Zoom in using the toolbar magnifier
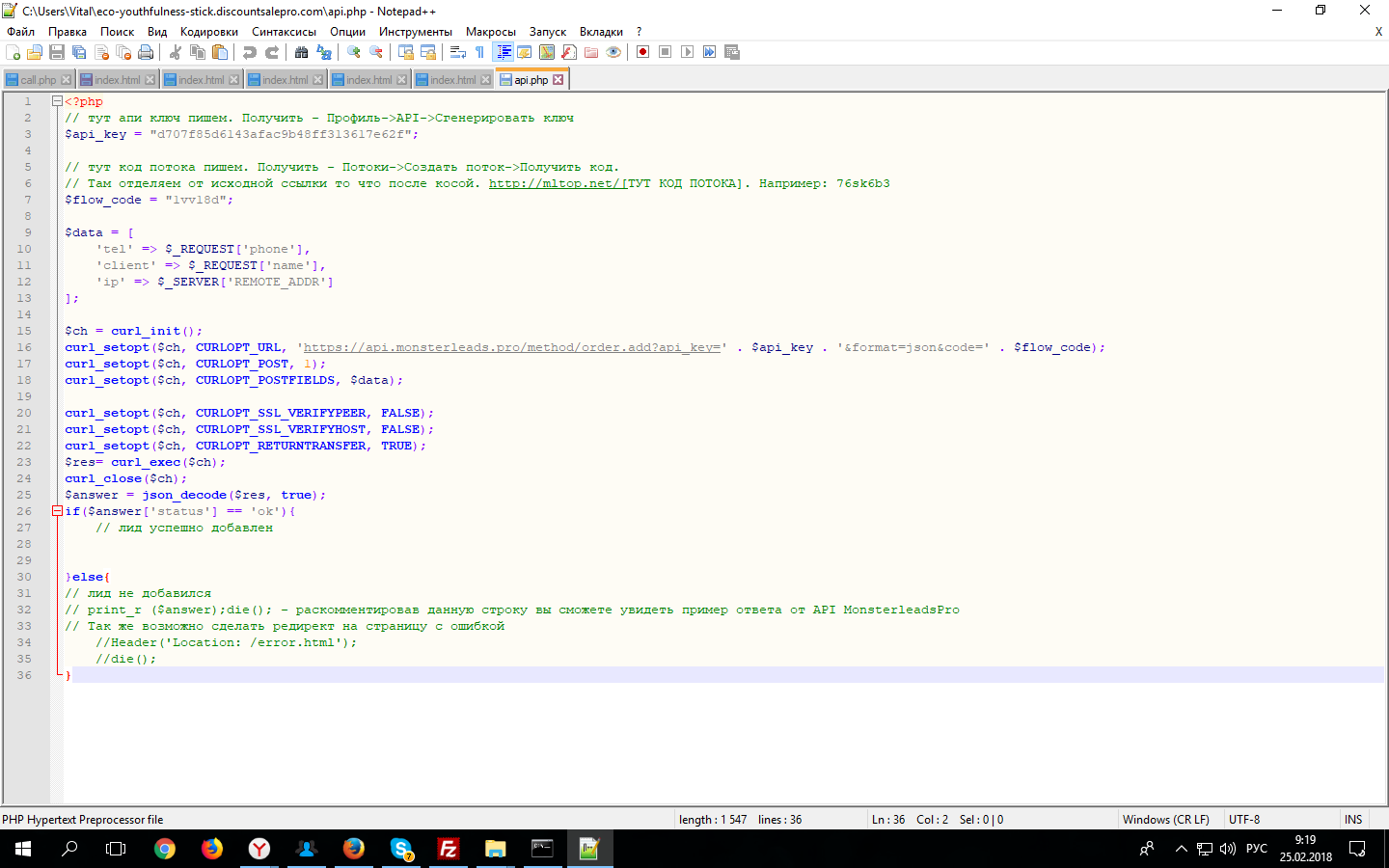Screen dimensions: 1389x868 click(354, 52)
